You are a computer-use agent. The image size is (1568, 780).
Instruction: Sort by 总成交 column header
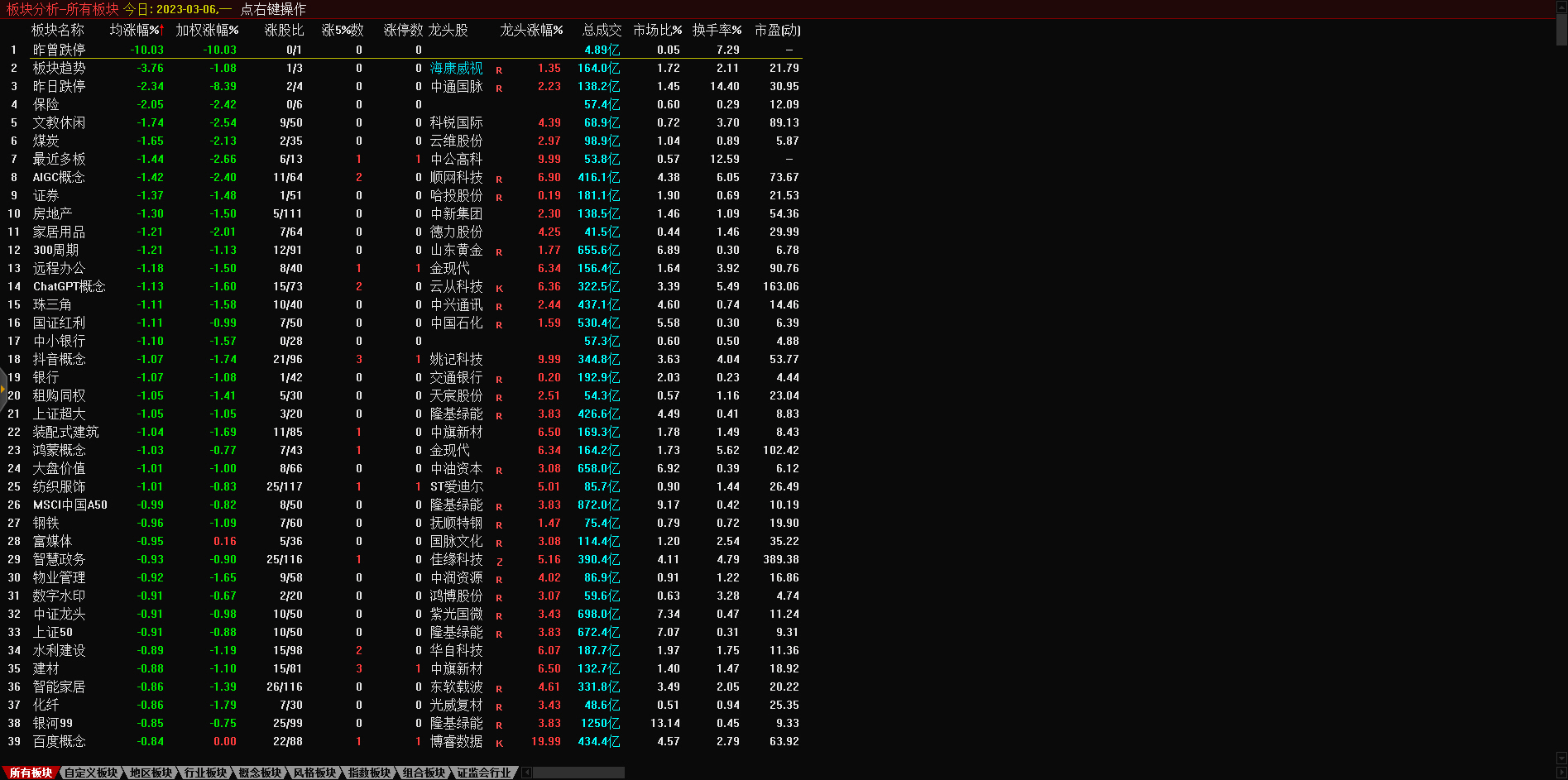[602, 30]
